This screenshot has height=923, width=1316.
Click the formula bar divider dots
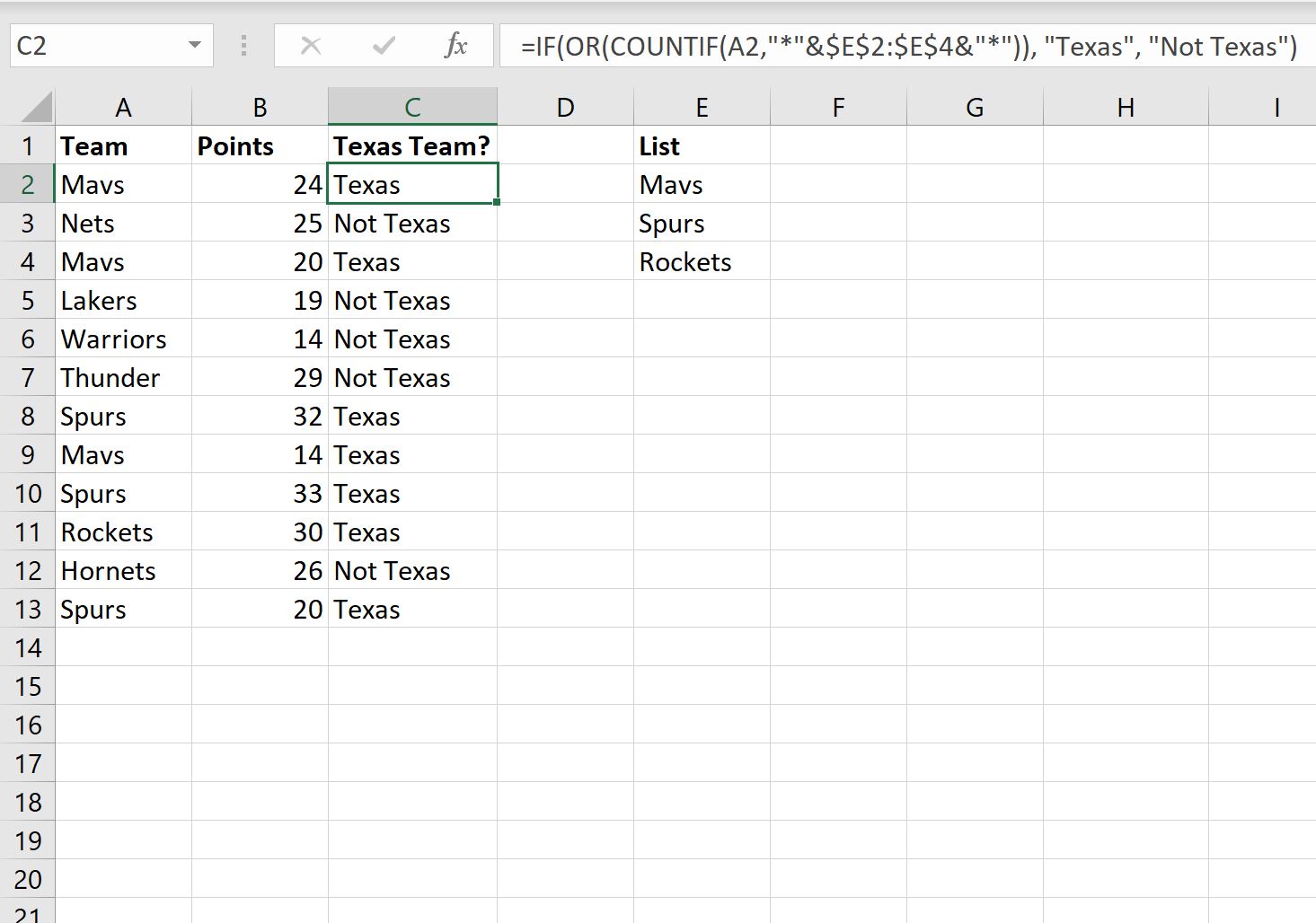(x=243, y=46)
